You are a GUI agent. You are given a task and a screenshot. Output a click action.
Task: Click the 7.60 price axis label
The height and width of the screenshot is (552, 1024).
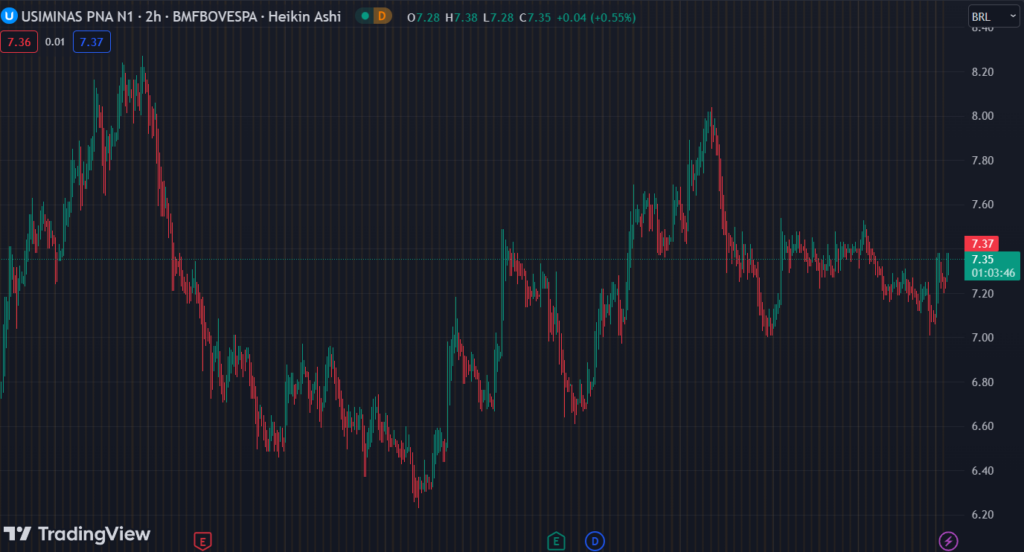click(x=982, y=204)
